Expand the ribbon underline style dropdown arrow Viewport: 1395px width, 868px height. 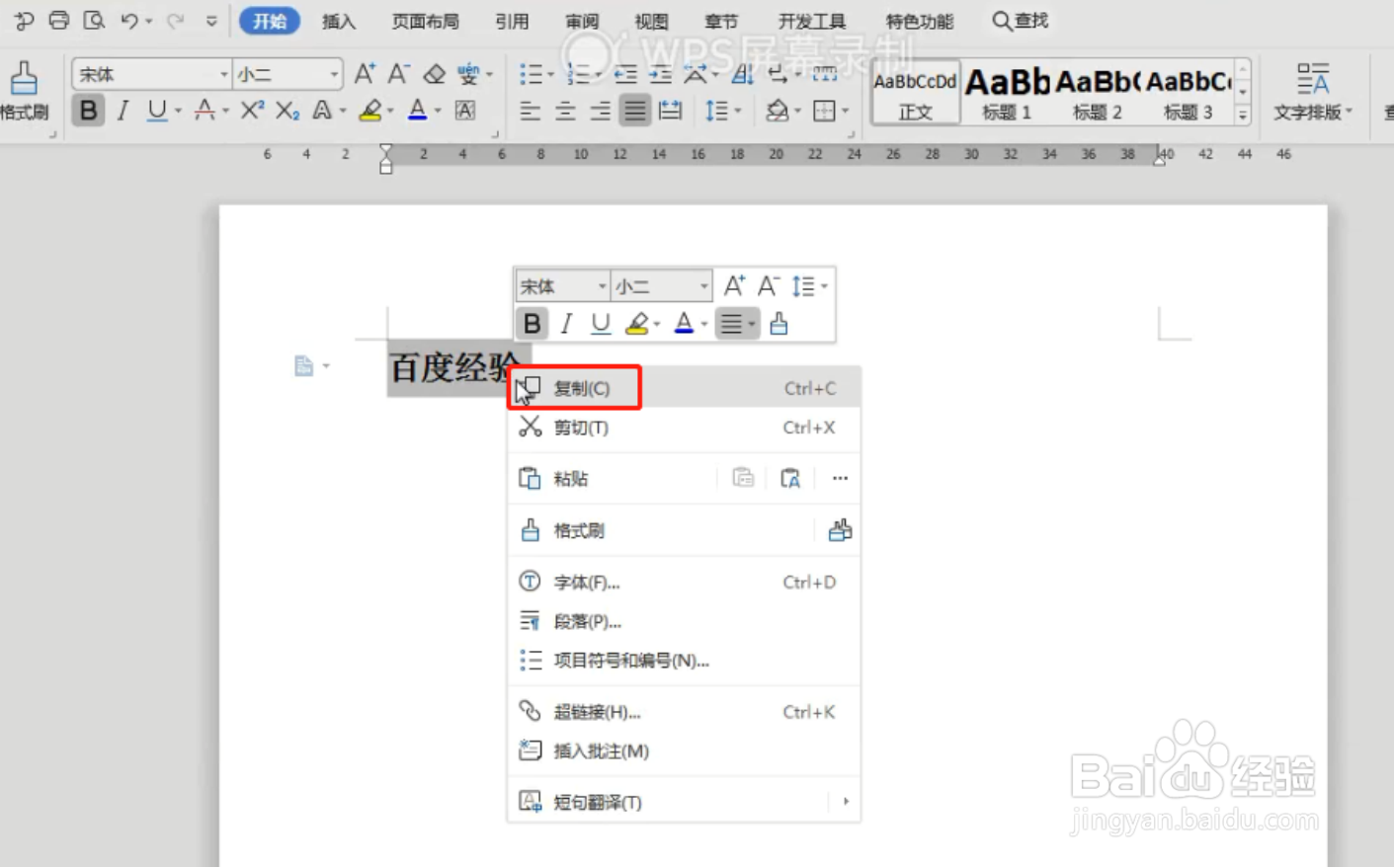(178, 112)
